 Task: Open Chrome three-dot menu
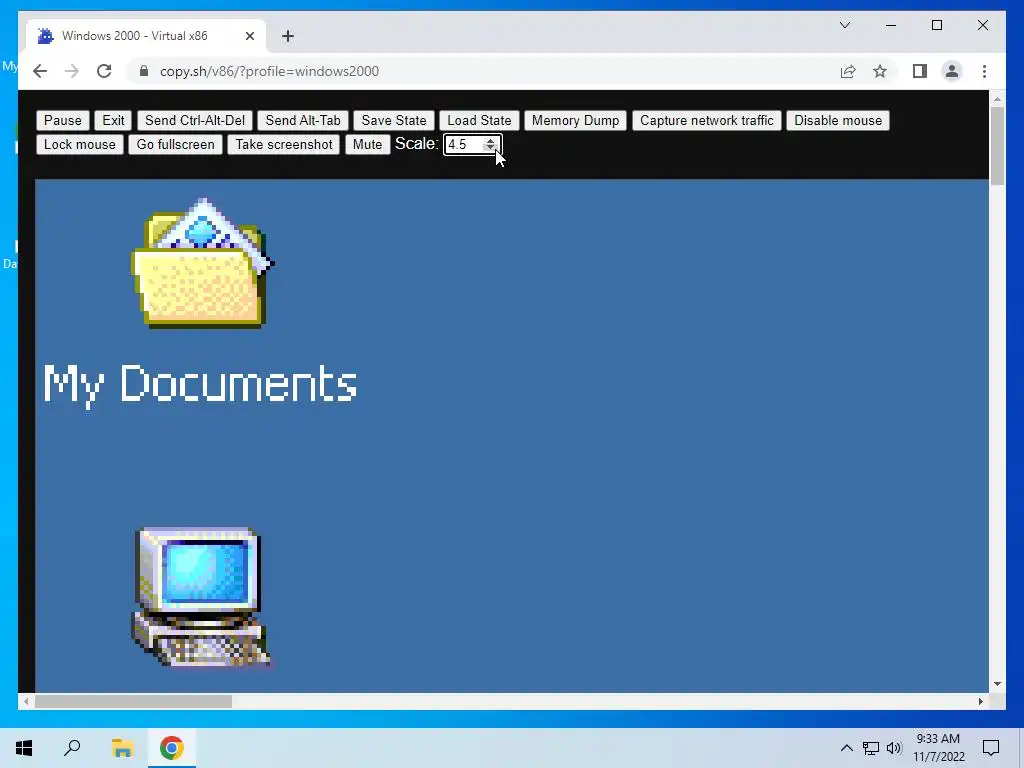point(984,71)
